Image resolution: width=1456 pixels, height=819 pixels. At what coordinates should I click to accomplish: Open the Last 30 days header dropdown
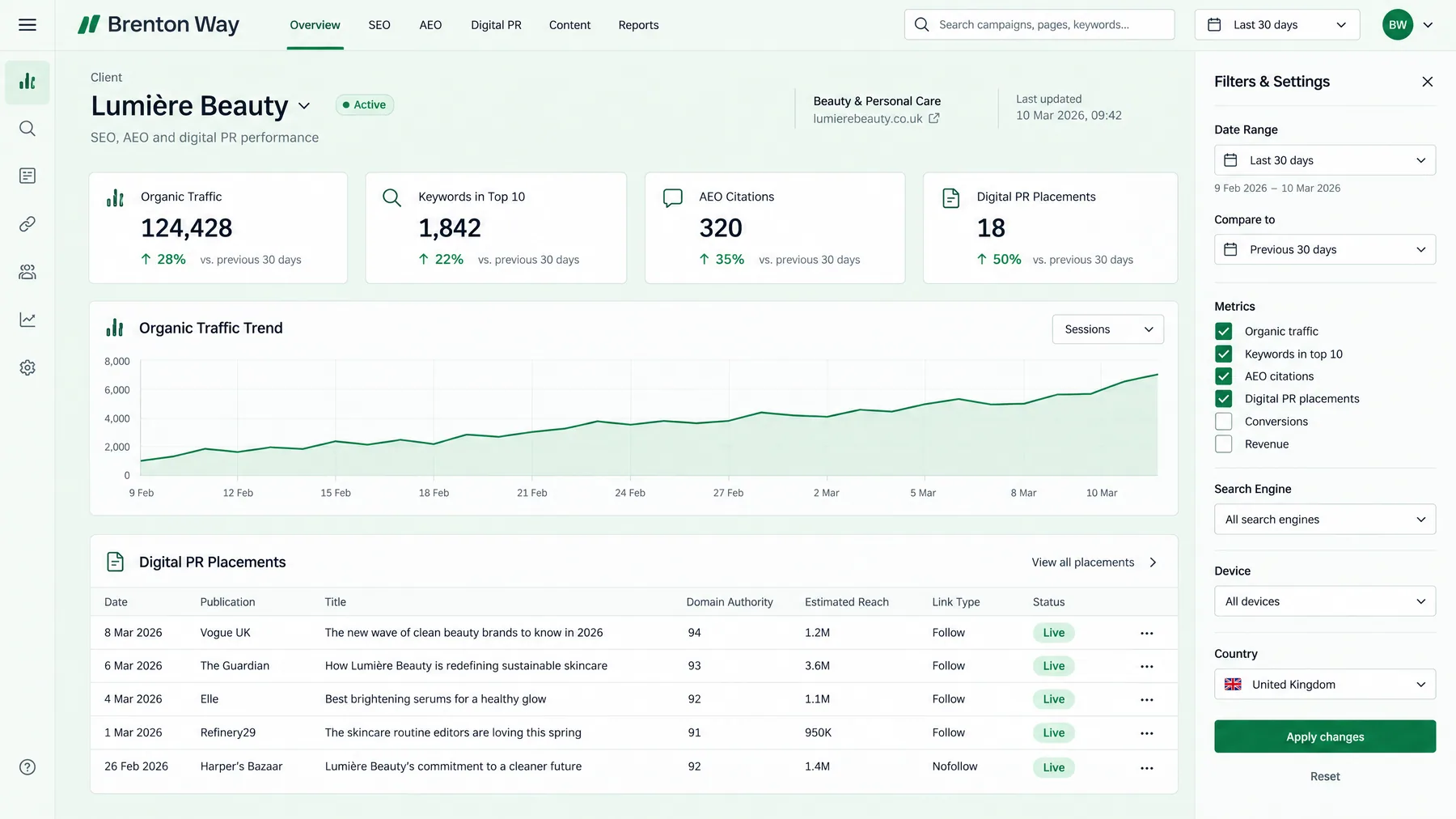[x=1277, y=25]
